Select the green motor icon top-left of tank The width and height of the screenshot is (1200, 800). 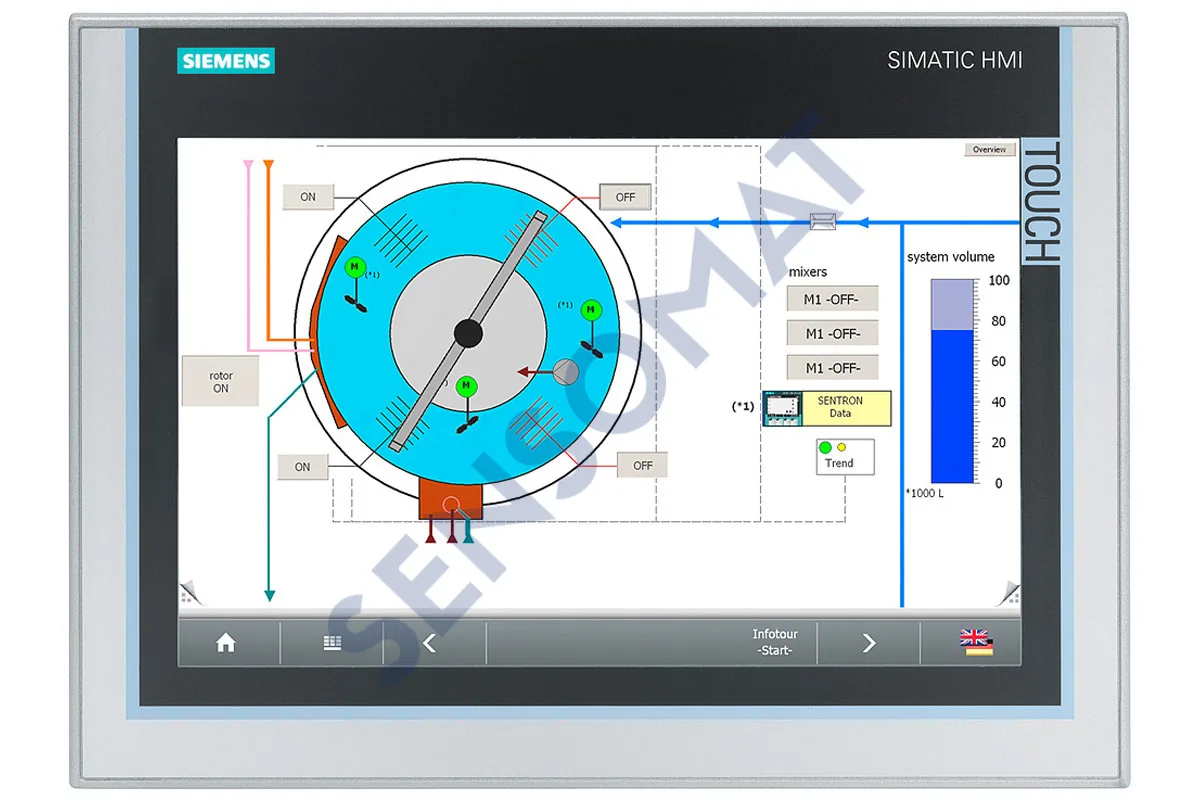pos(353,267)
